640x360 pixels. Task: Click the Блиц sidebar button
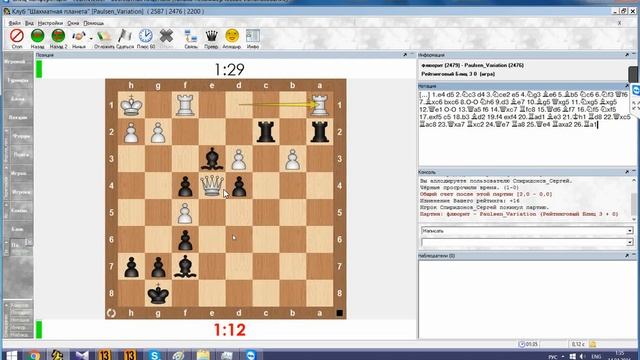pos(18,99)
